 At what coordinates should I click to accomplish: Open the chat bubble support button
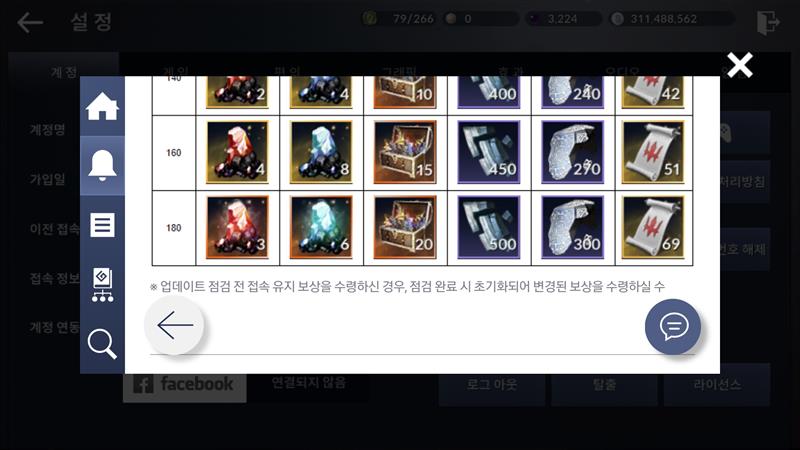[673, 327]
